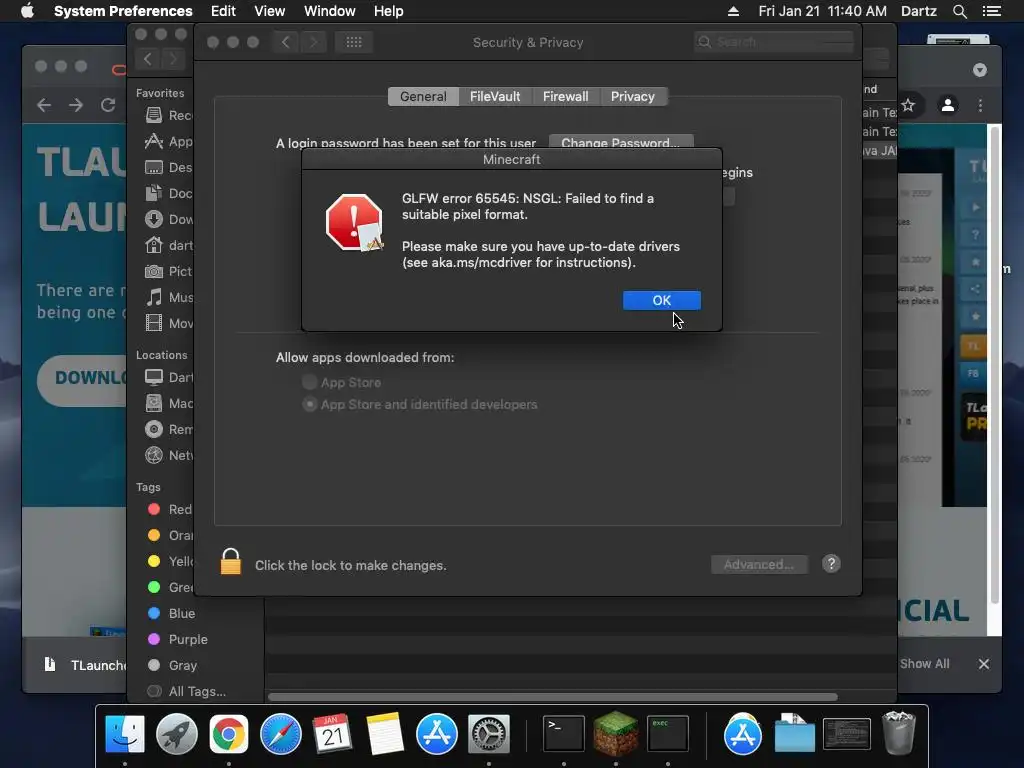The height and width of the screenshot is (768, 1024).
Task: Open Google Chrome from the Dock
Action: [x=229, y=734]
